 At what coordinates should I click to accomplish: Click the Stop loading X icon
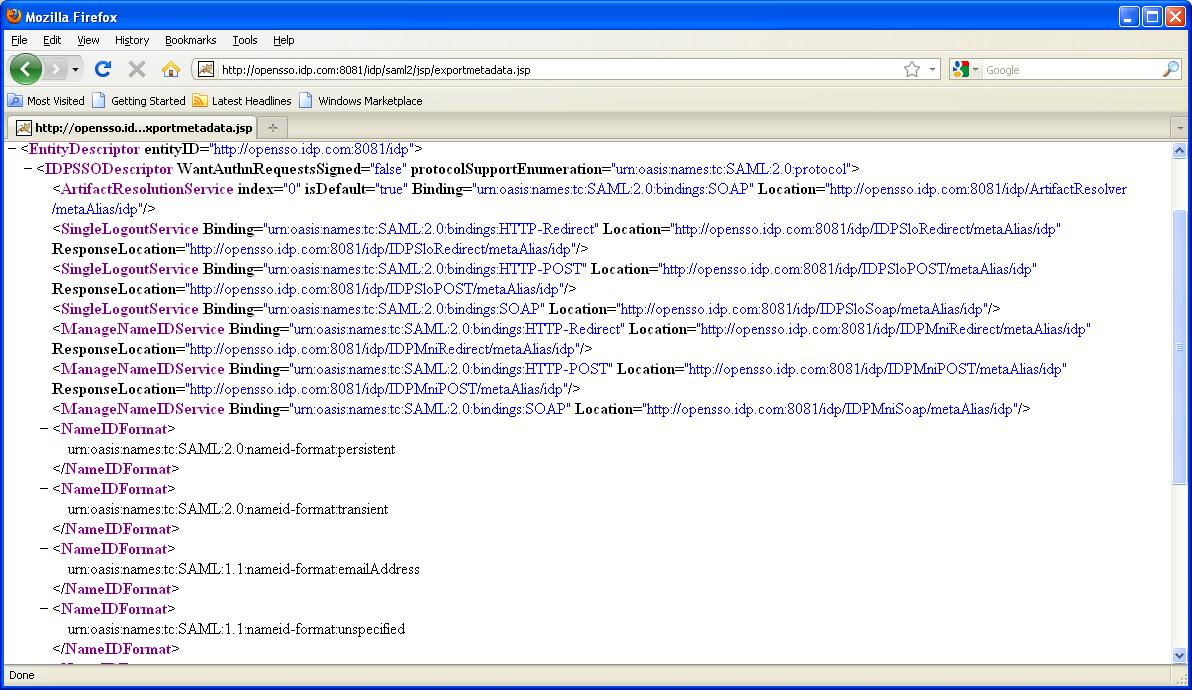pyautogui.click(x=137, y=69)
